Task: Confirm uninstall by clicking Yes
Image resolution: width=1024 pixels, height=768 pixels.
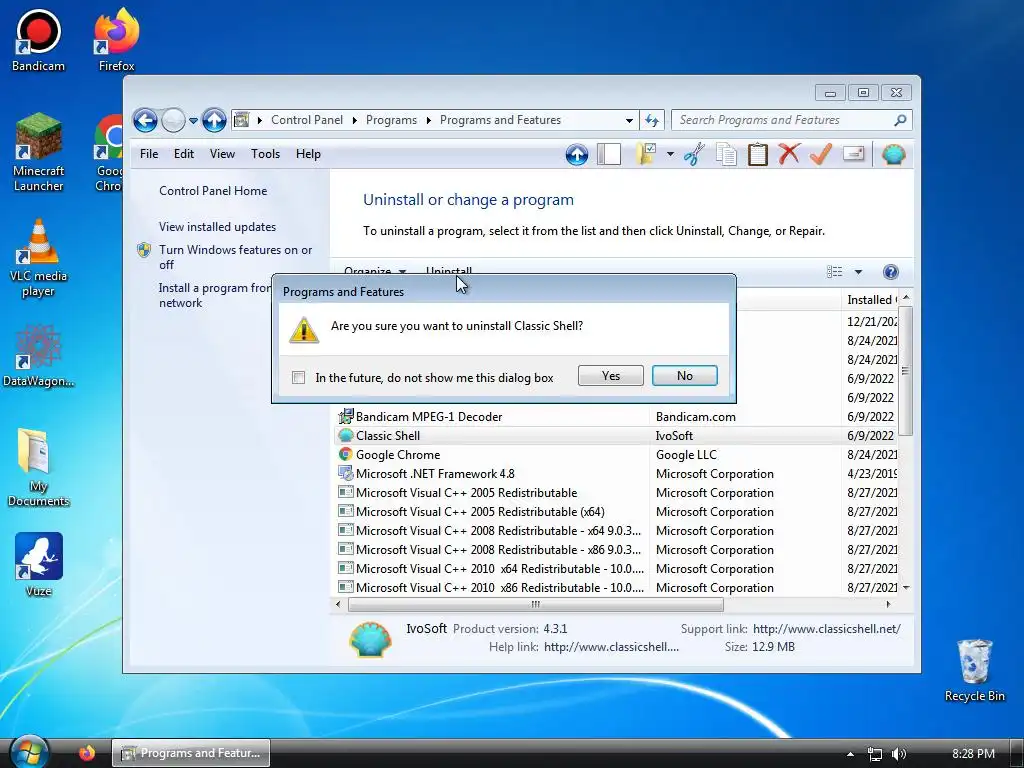Action: point(611,376)
